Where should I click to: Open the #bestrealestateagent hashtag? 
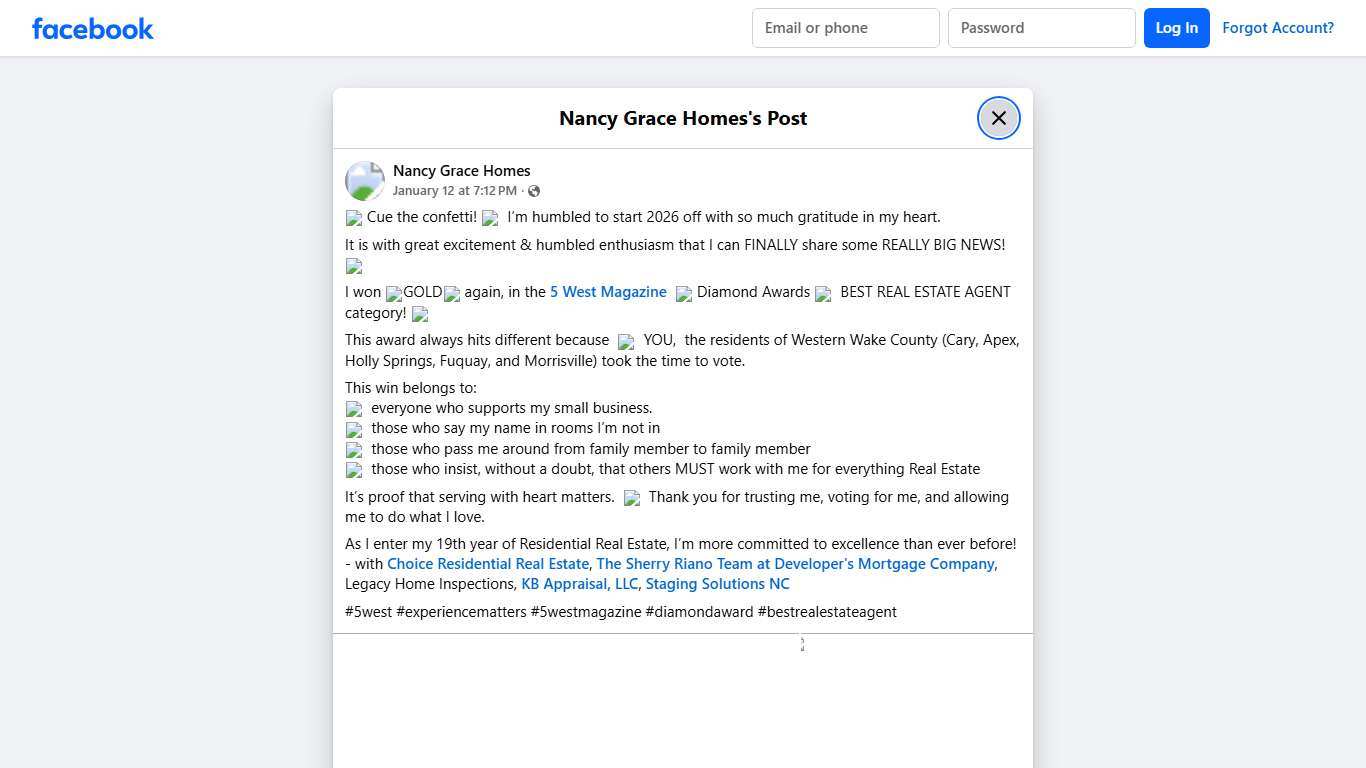(x=827, y=612)
